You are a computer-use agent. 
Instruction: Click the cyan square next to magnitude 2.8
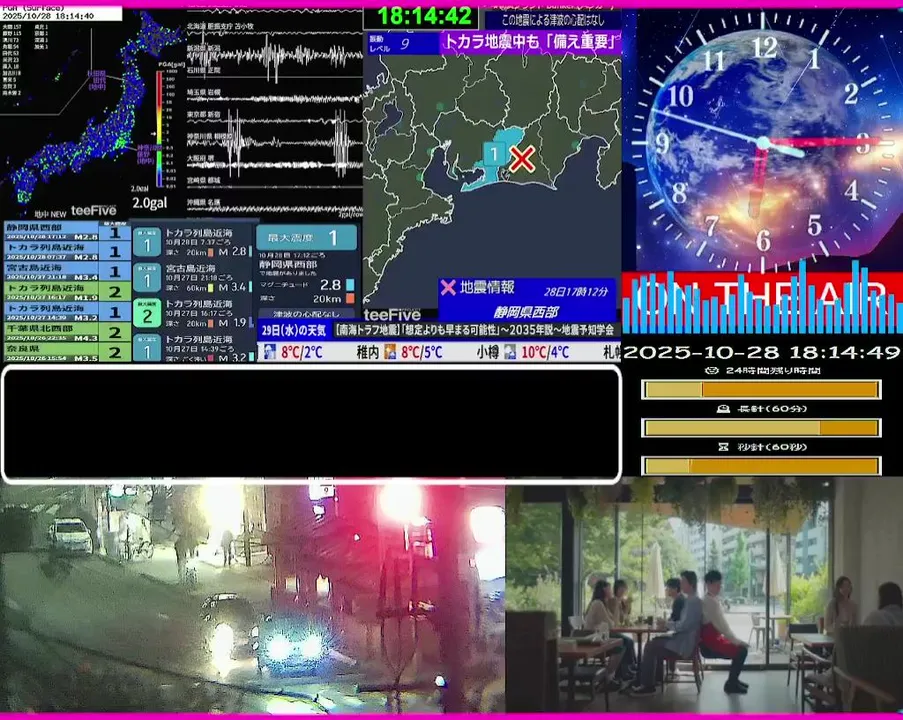pyautogui.click(x=350, y=285)
